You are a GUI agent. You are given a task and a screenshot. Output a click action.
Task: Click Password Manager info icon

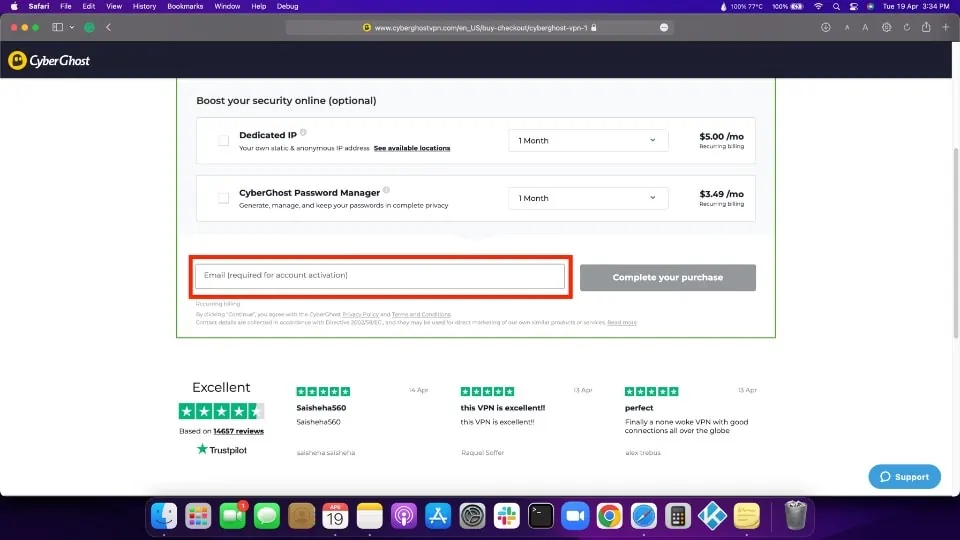[386, 190]
